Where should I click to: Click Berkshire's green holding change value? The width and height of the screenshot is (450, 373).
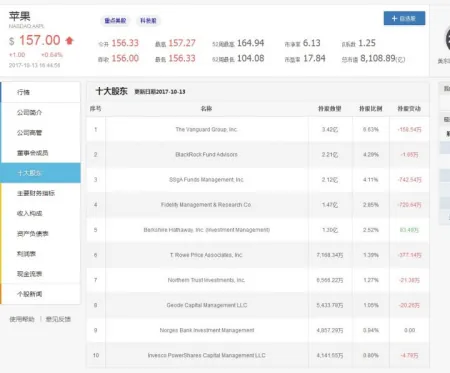click(409, 230)
